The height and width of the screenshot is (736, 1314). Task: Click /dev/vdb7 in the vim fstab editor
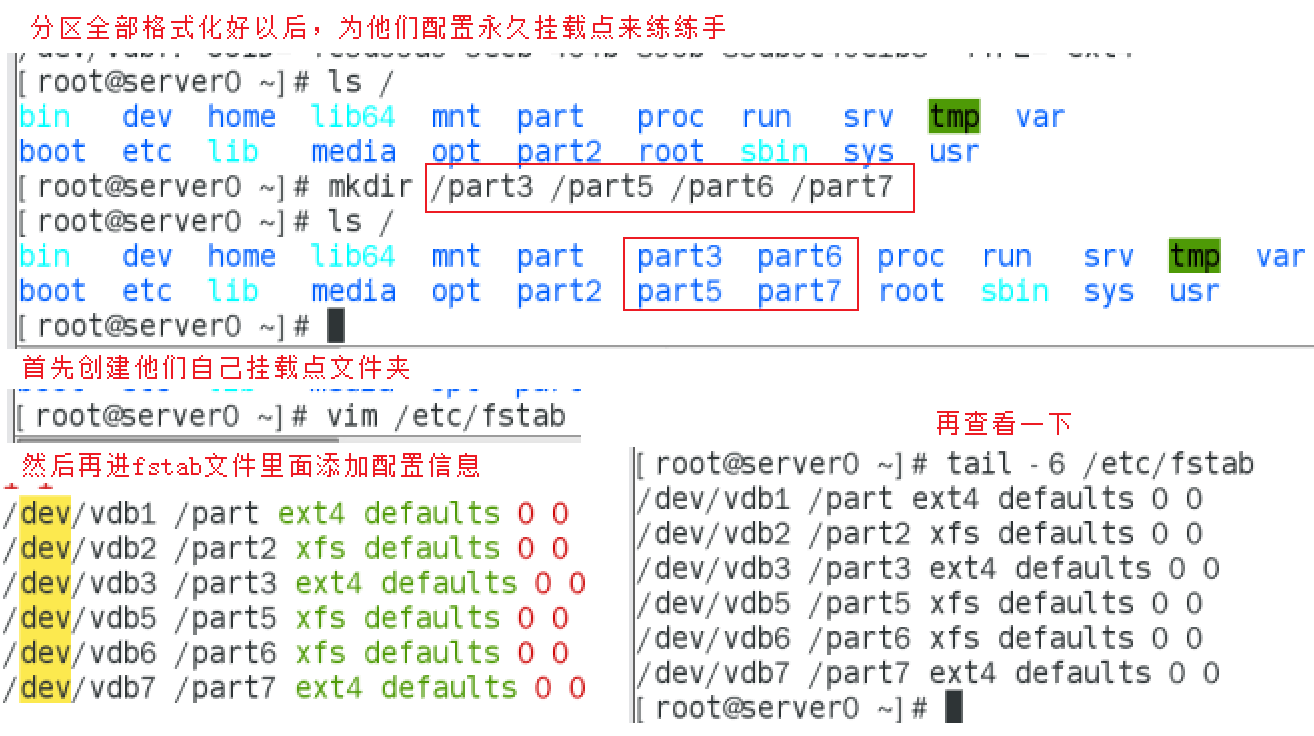[80, 688]
